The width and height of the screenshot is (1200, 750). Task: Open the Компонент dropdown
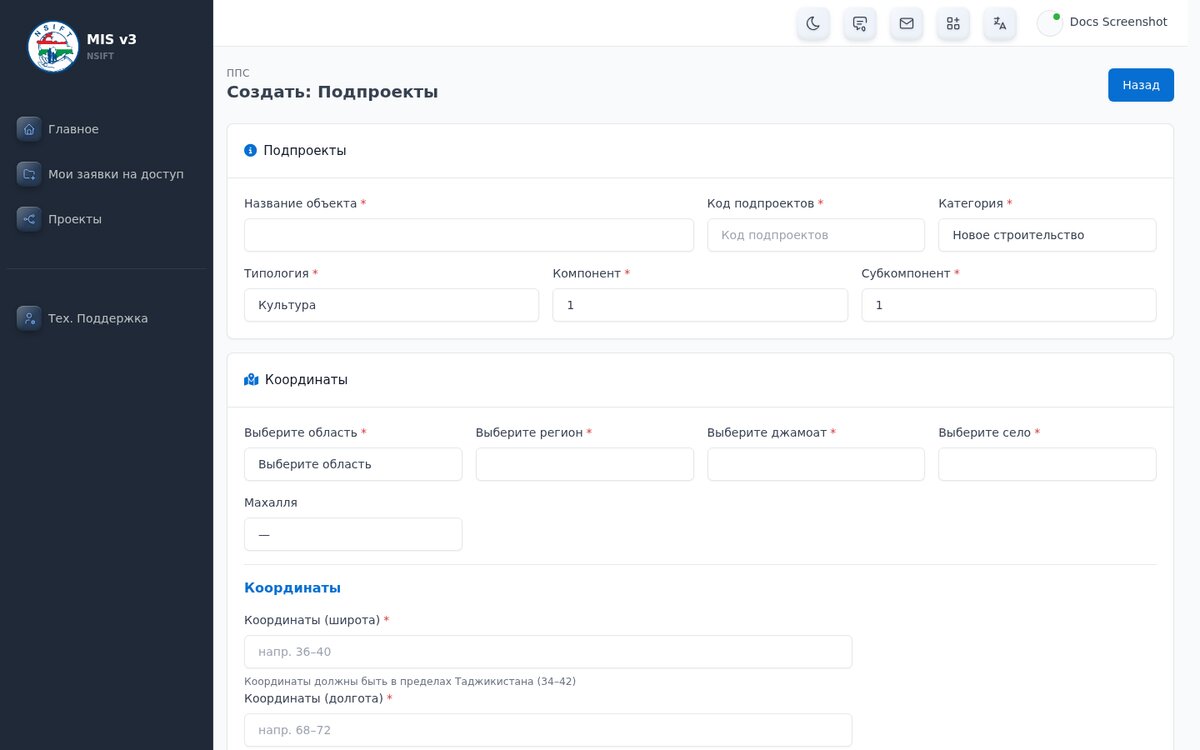(700, 305)
